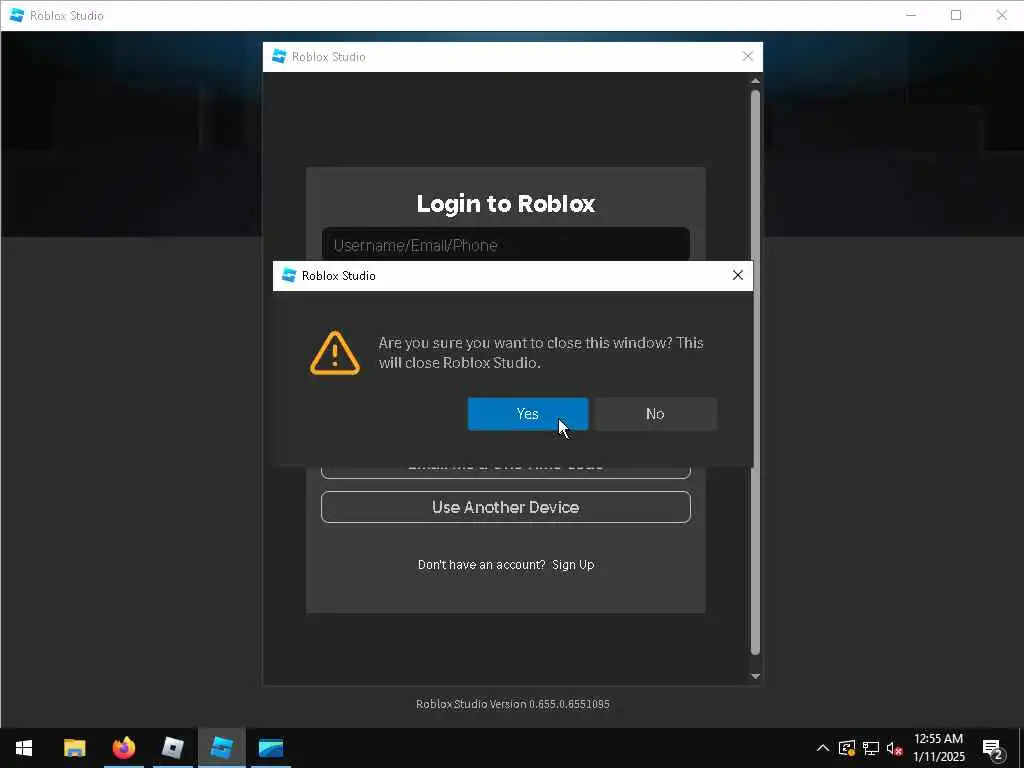This screenshot has width=1024, height=768.
Task: Maximize the main Roblox Studio window
Action: point(956,15)
